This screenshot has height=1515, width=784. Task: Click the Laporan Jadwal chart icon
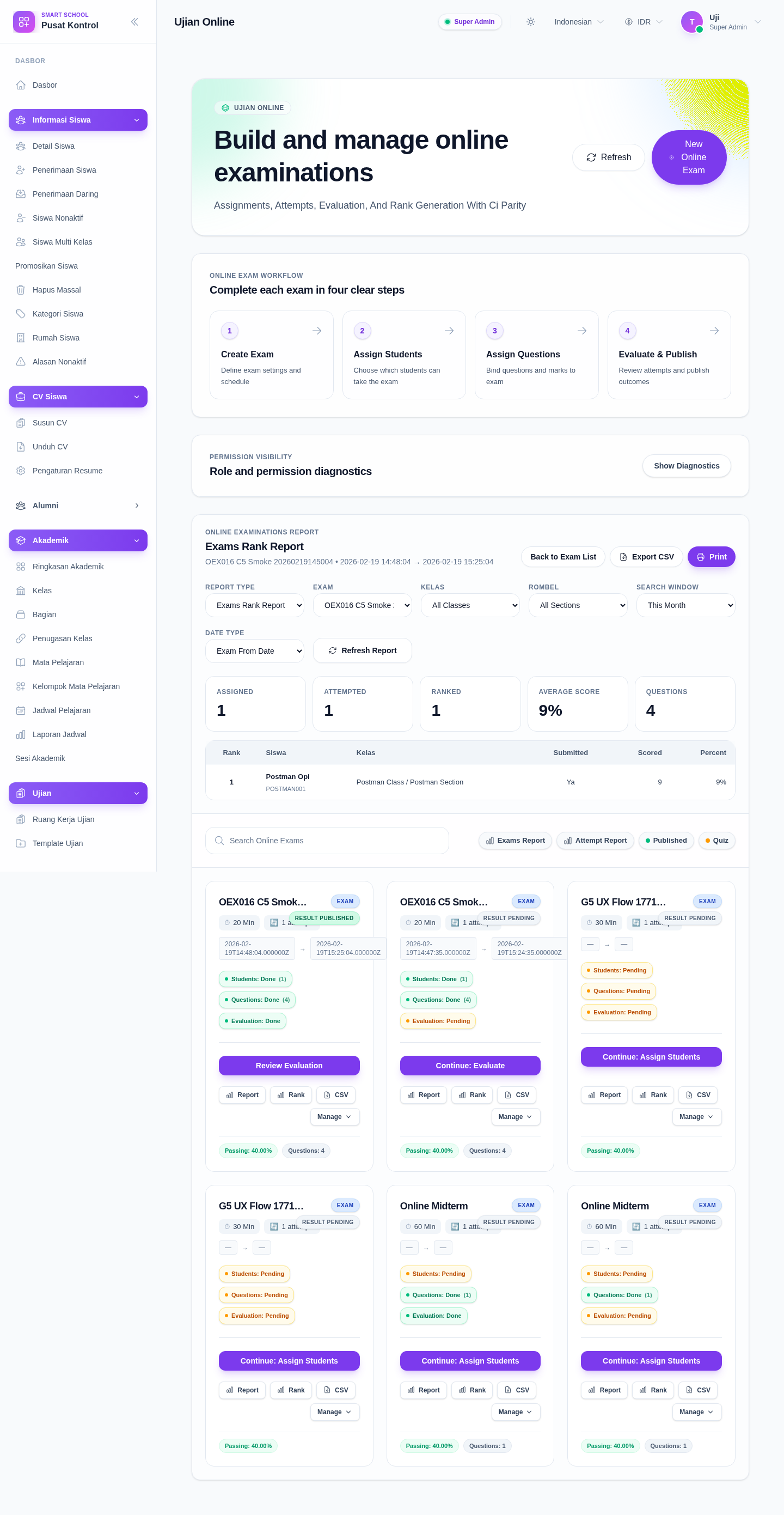21,734
